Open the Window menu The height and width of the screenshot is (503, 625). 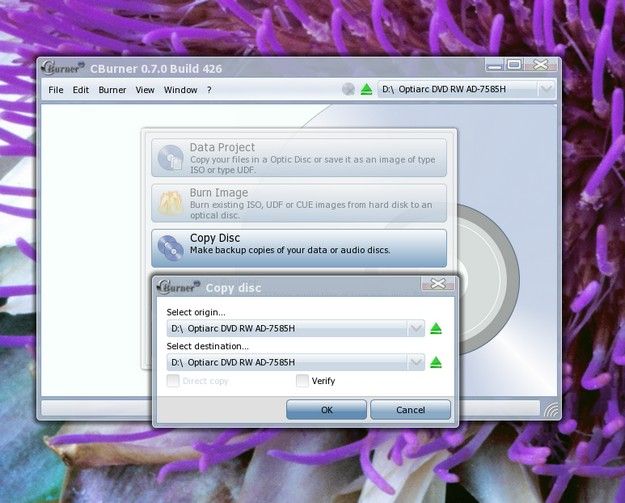coord(181,90)
